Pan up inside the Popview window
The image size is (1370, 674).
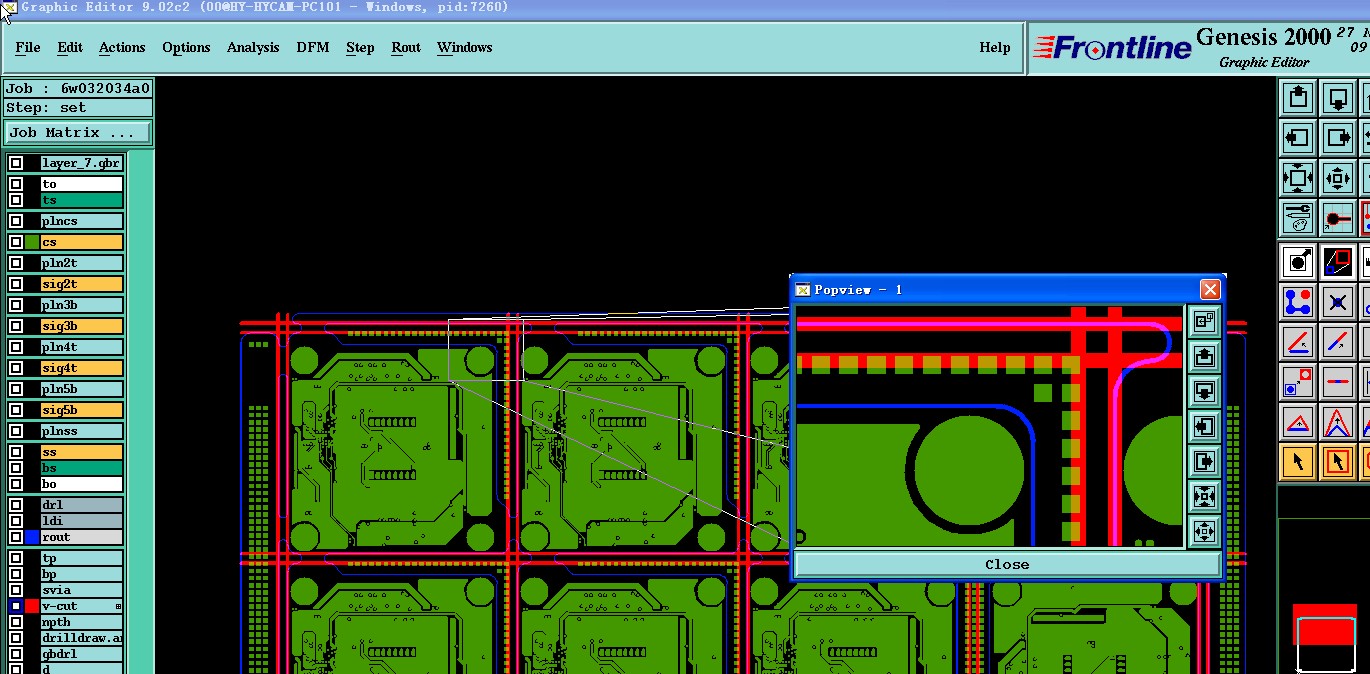(1204, 356)
